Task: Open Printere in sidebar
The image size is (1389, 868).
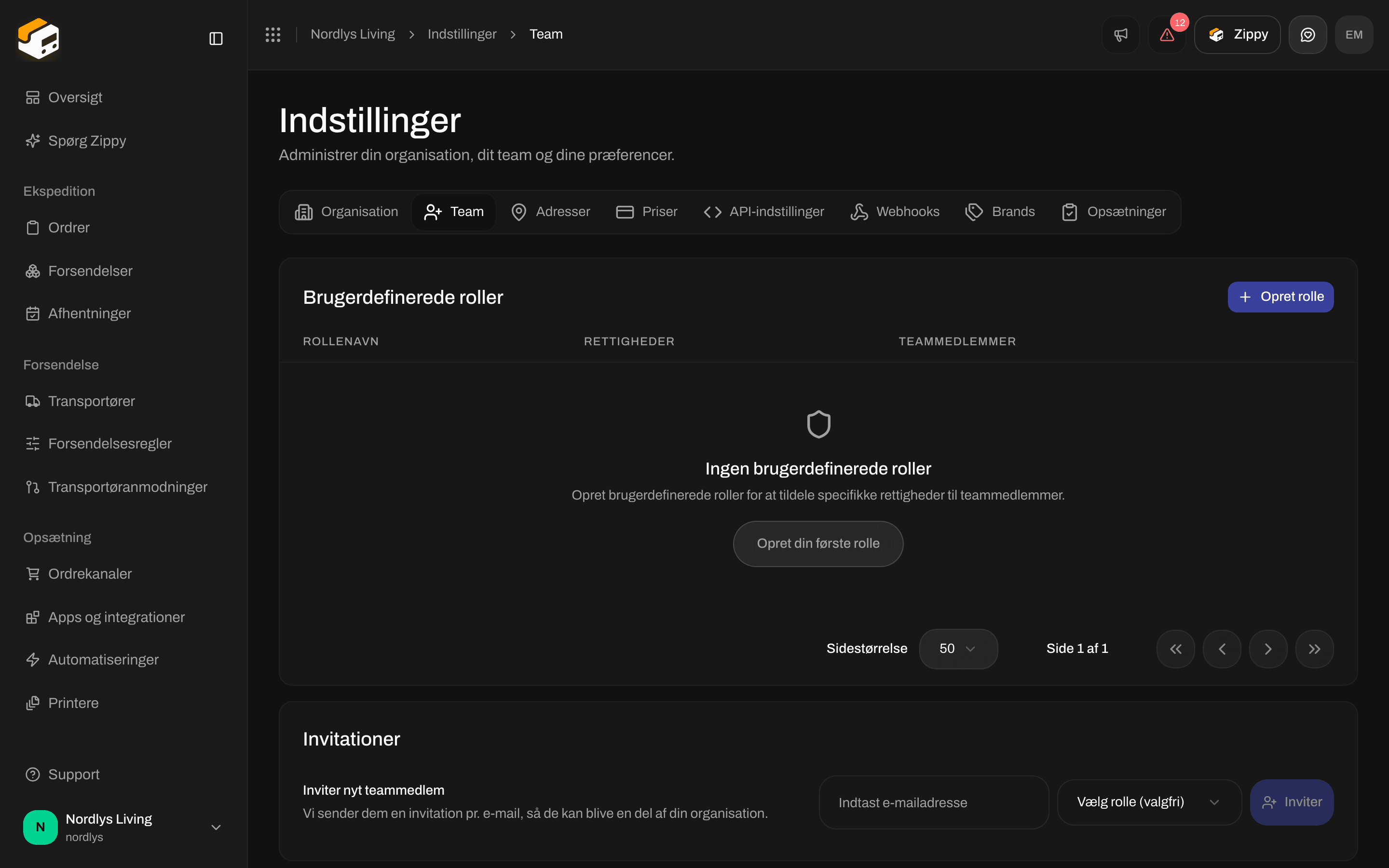Action: (123, 703)
